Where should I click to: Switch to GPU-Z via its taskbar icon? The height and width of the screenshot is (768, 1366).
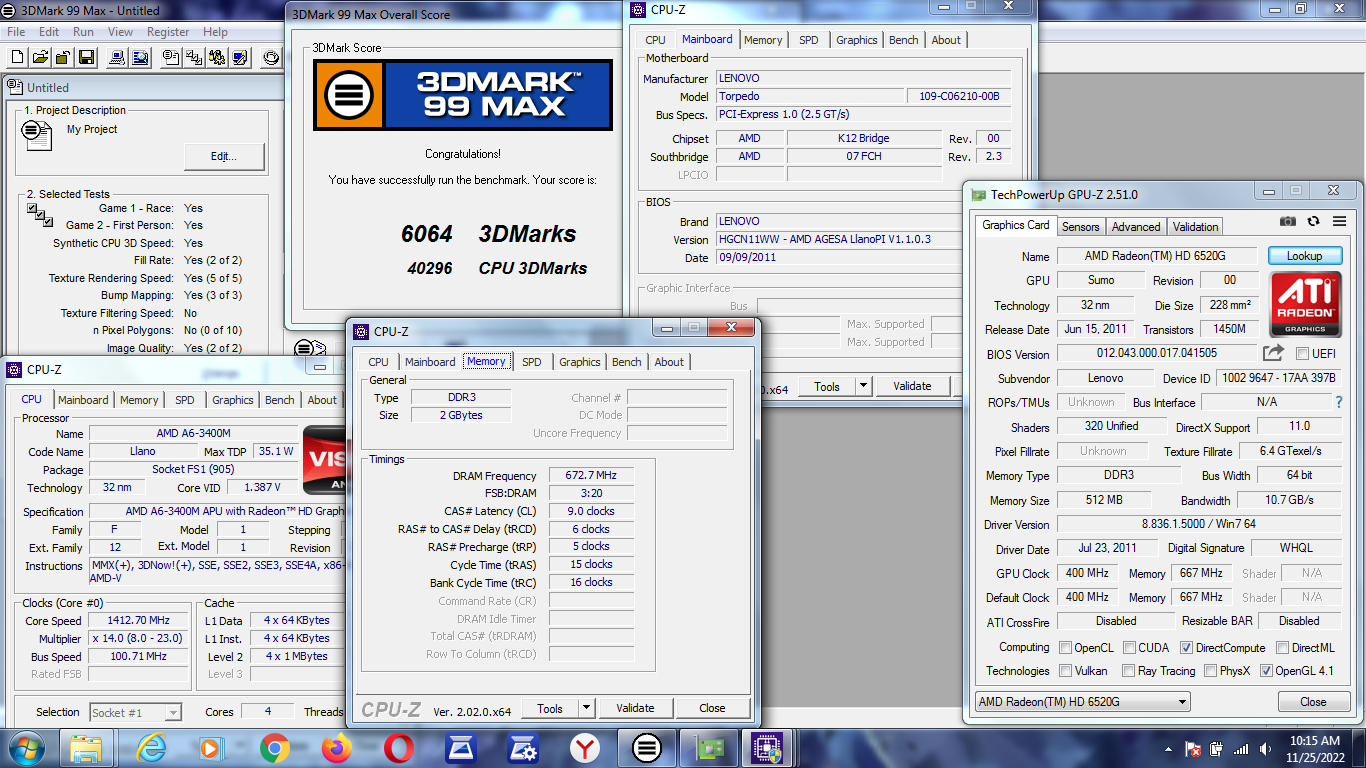[x=709, y=748]
